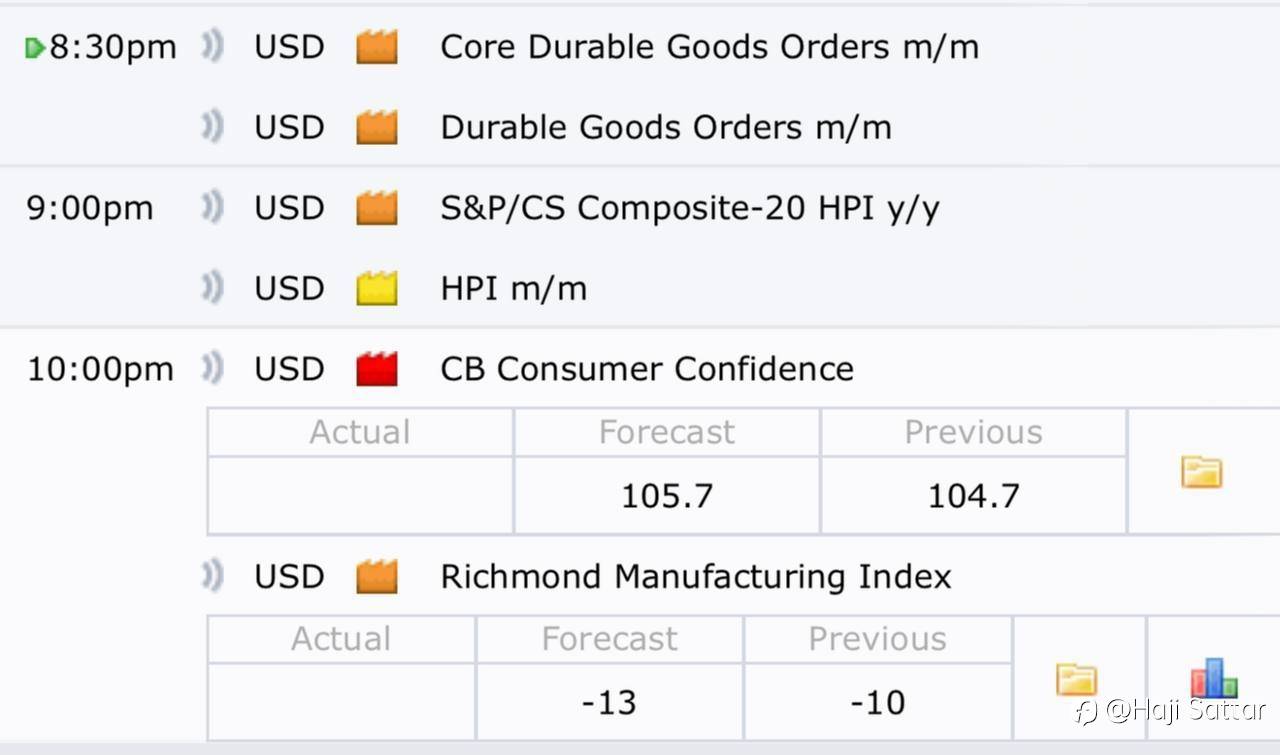Click the -10 previous value for Richmond Index

pos(877,702)
